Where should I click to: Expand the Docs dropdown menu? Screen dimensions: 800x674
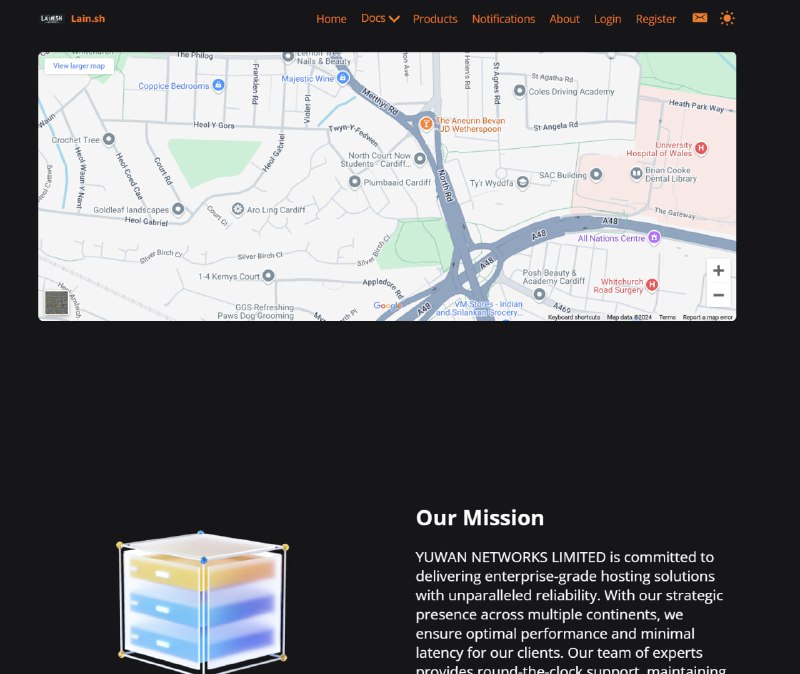tap(380, 18)
